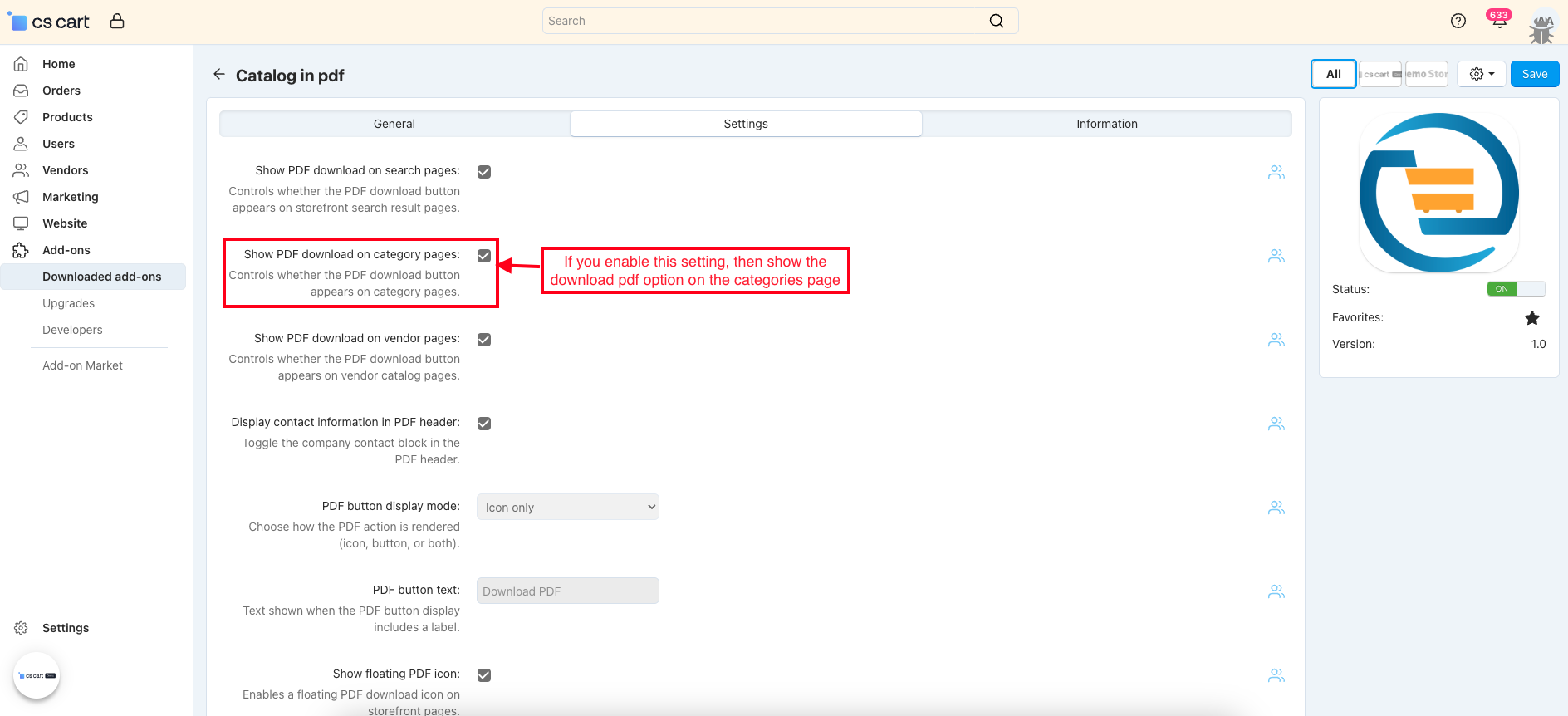The image size is (1568, 716).
Task: Click the search magnifier icon
Action: click(997, 22)
